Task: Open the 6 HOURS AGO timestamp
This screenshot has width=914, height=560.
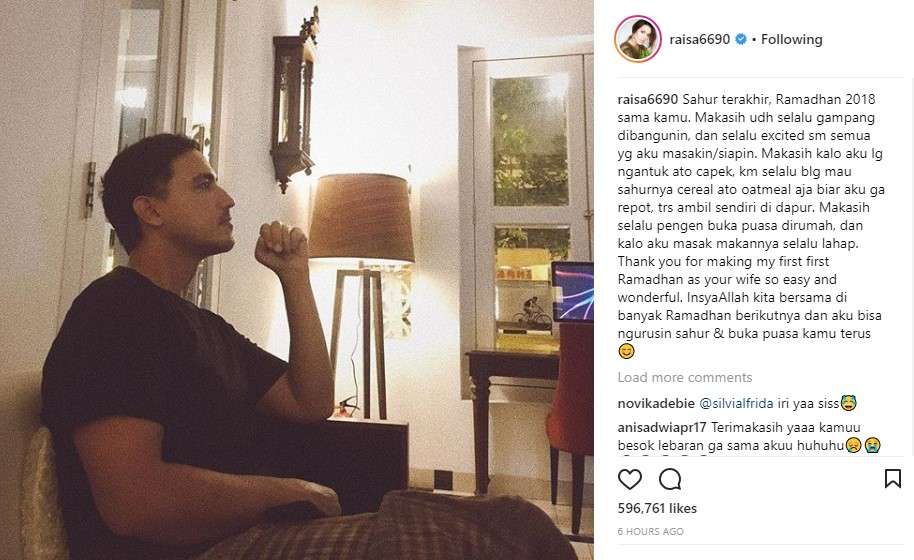Action: [651, 531]
